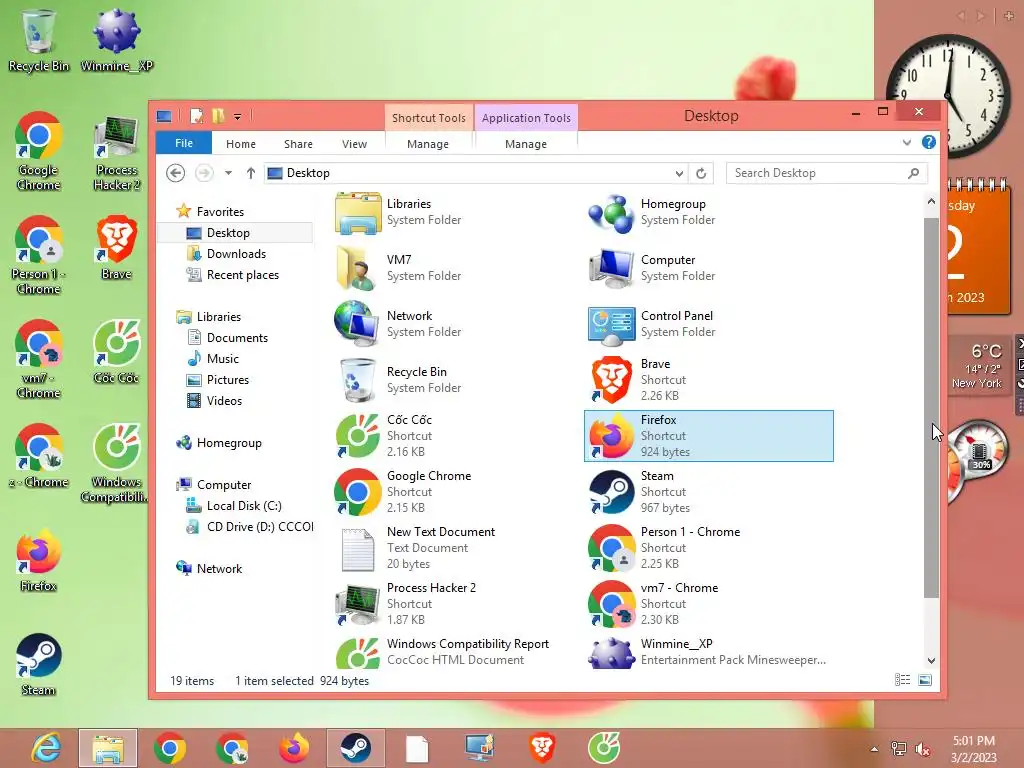Select Cốc Cốc shortcut in Explorer list
The image size is (1024, 768).
(x=455, y=436)
